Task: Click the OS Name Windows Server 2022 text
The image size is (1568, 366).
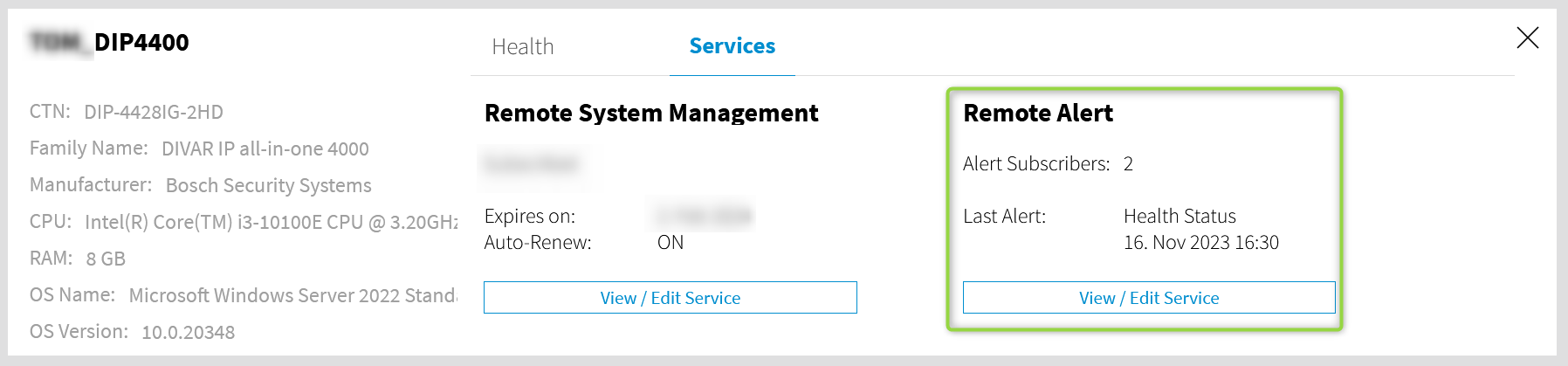Action: pos(292,295)
